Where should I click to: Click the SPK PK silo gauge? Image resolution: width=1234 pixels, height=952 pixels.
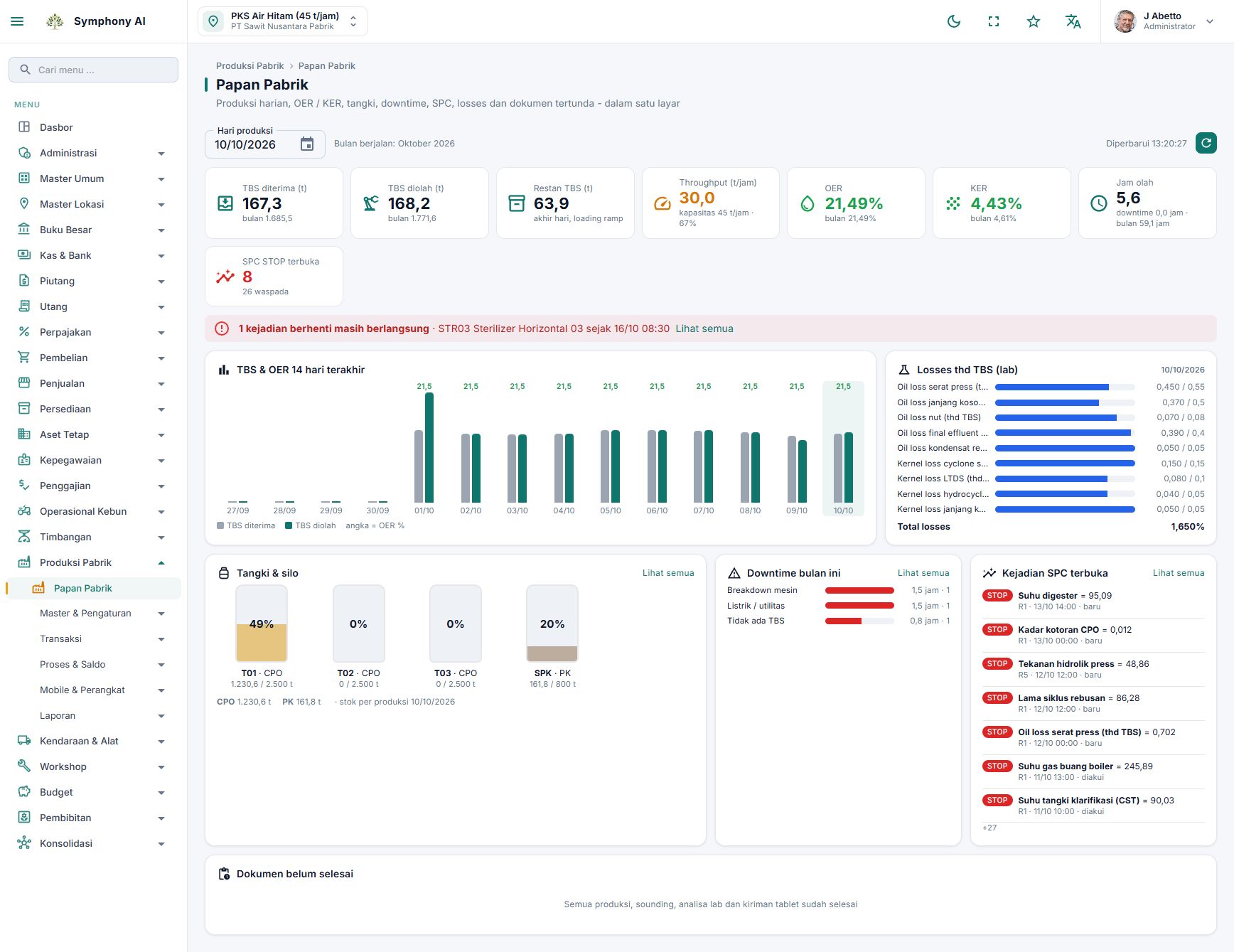(552, 624)
